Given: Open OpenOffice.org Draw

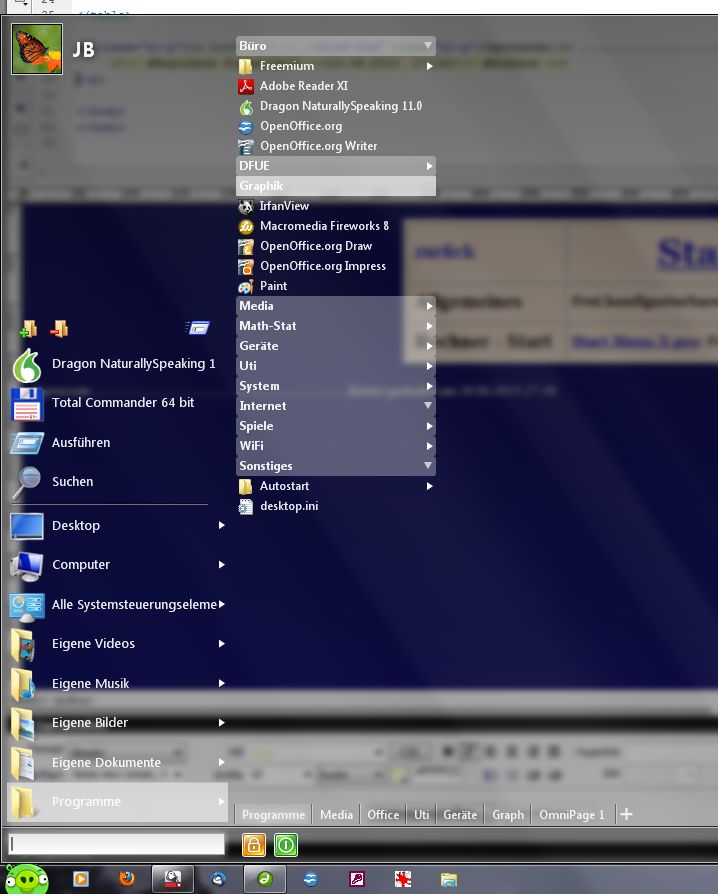Looking at the screenshot, I should point(336,246).
